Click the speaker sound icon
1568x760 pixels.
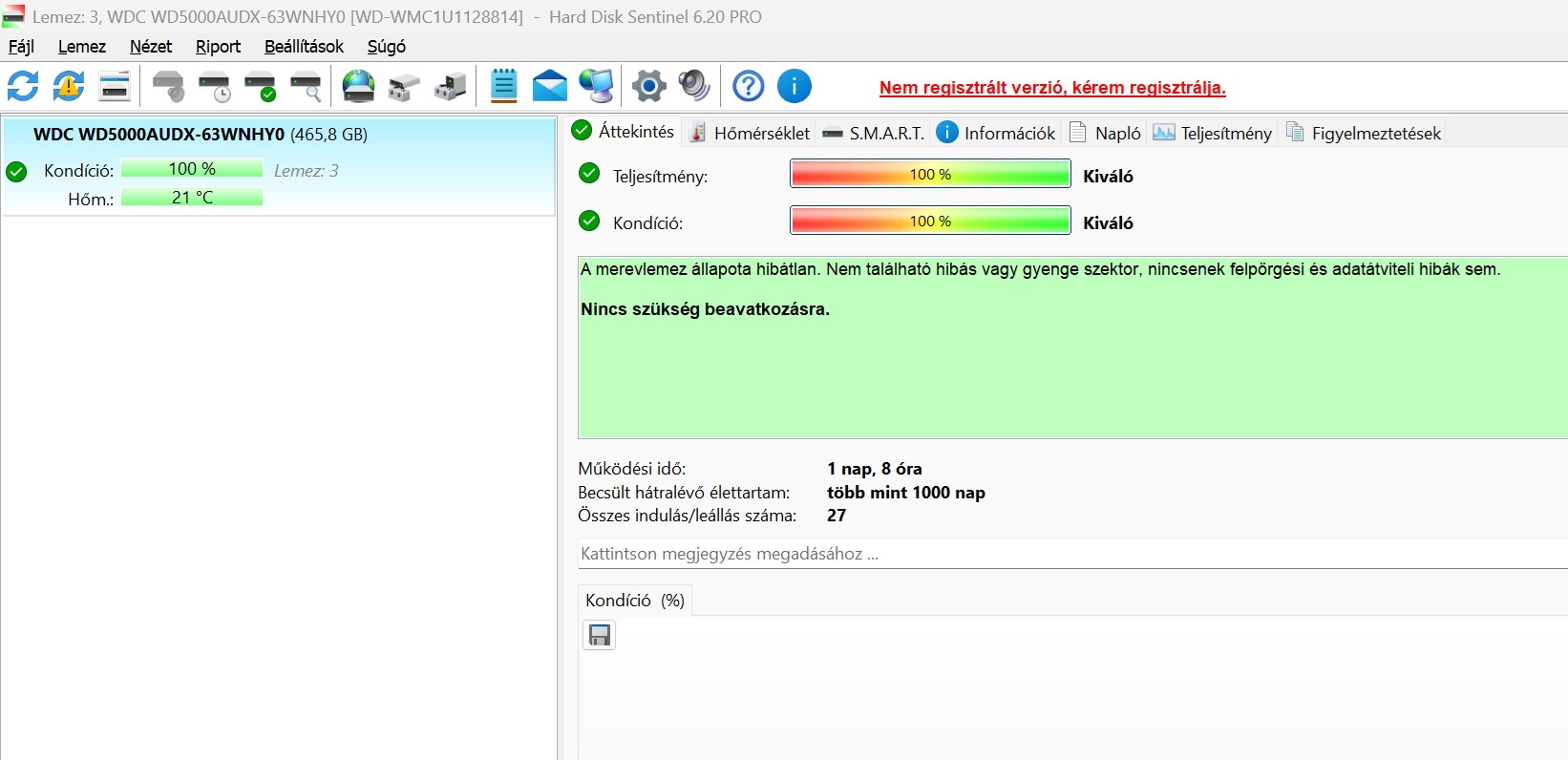point(694,86)
